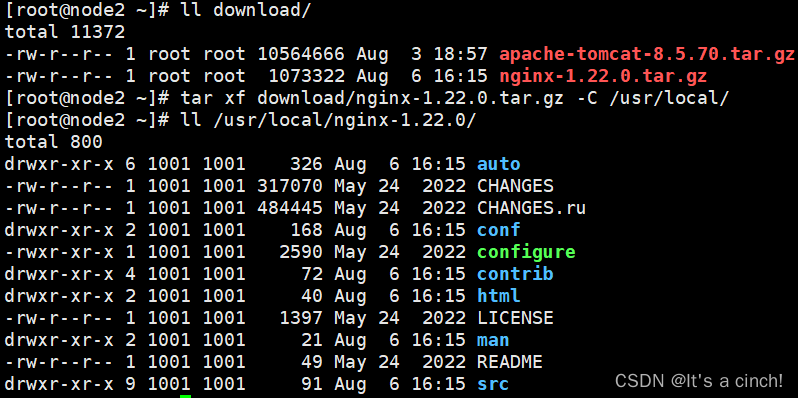Click the blue conf directory name
The height and width of the screenshot is (398, 798).
(499, 230)
